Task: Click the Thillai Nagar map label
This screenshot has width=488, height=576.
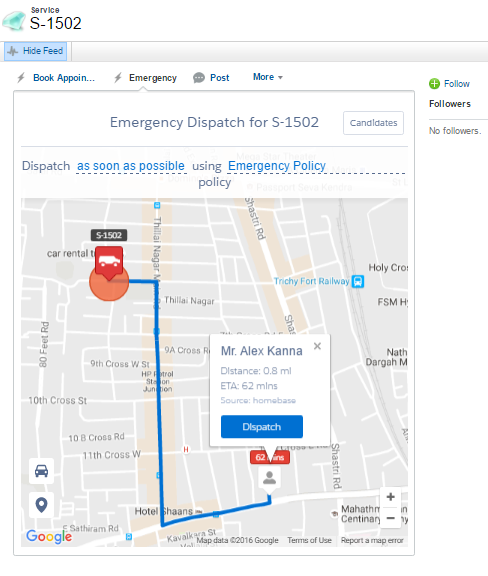Action: (189, 300)
